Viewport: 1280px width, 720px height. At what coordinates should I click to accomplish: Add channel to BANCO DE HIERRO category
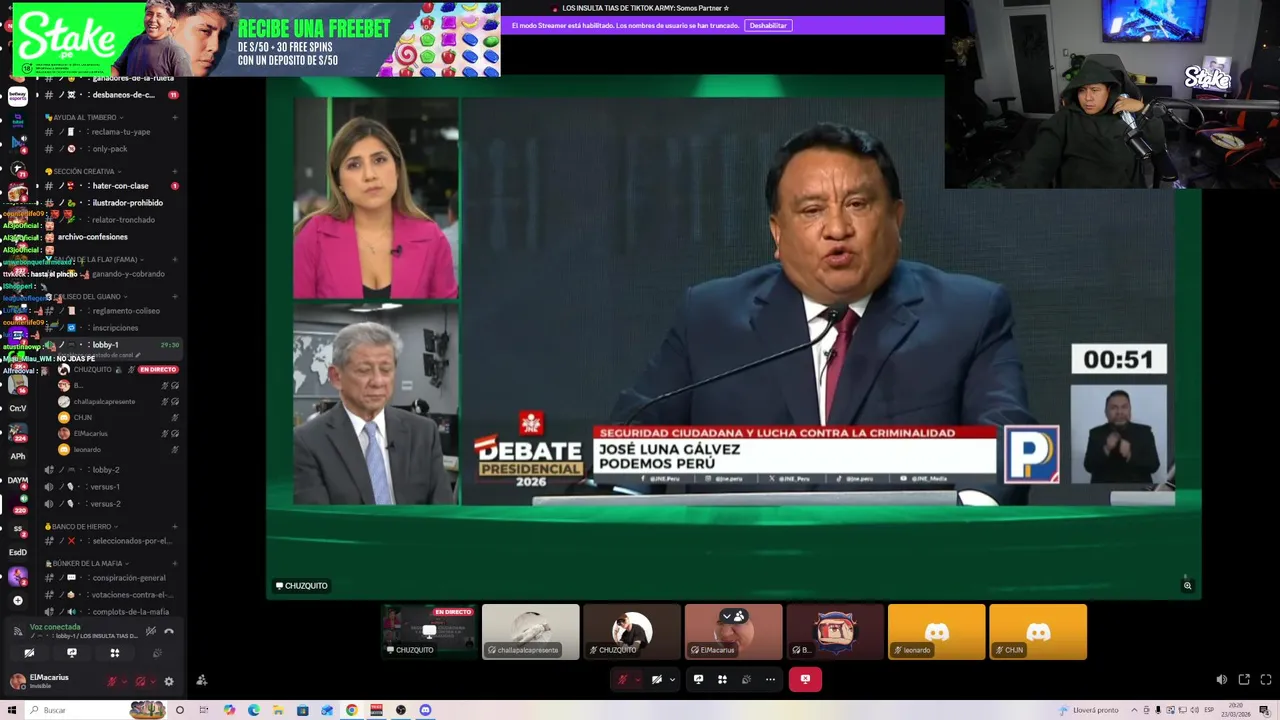175,527
